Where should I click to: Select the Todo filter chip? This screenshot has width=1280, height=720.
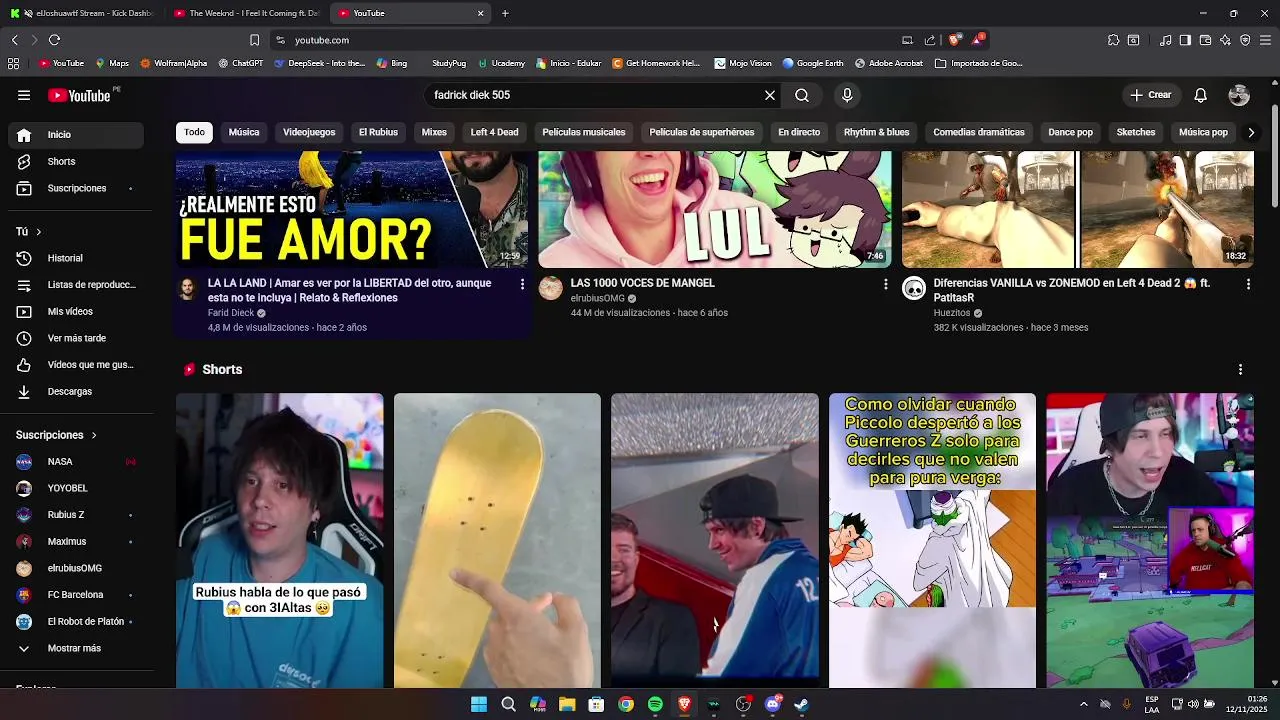(194, 132)
